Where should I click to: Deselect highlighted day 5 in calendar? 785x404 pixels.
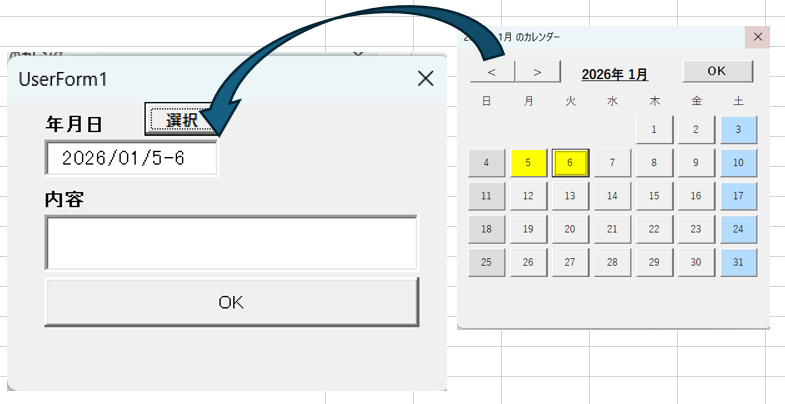(528, 163)
